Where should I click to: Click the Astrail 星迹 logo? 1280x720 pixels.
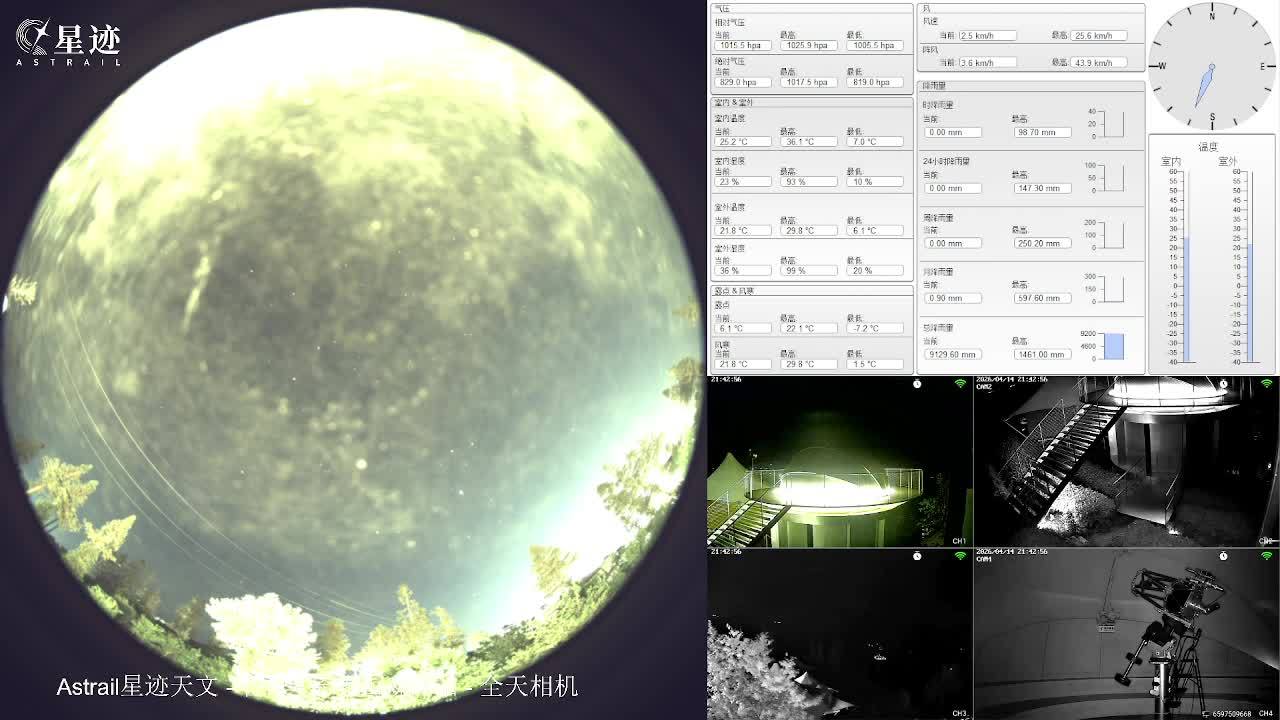click(x=68, y=42)
